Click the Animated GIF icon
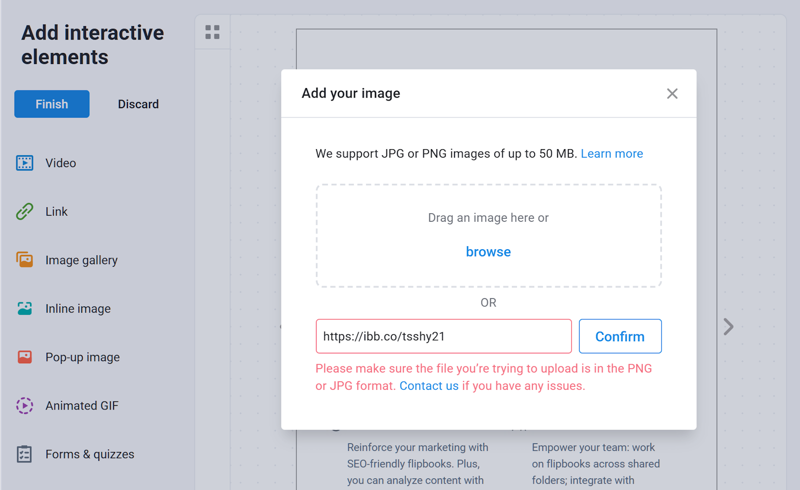The height and width of the screenshot is (490, 800). click(24, 405)
